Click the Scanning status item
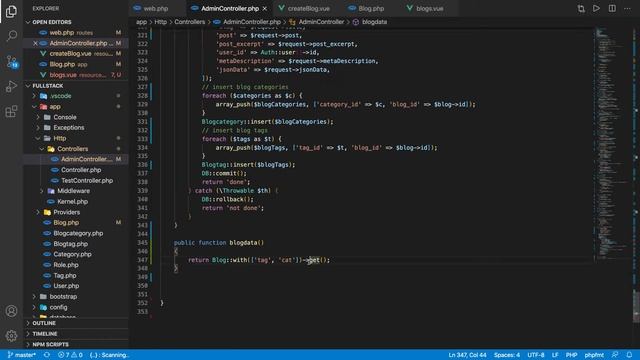Screen dimensions: 640x360 point(109,355)
